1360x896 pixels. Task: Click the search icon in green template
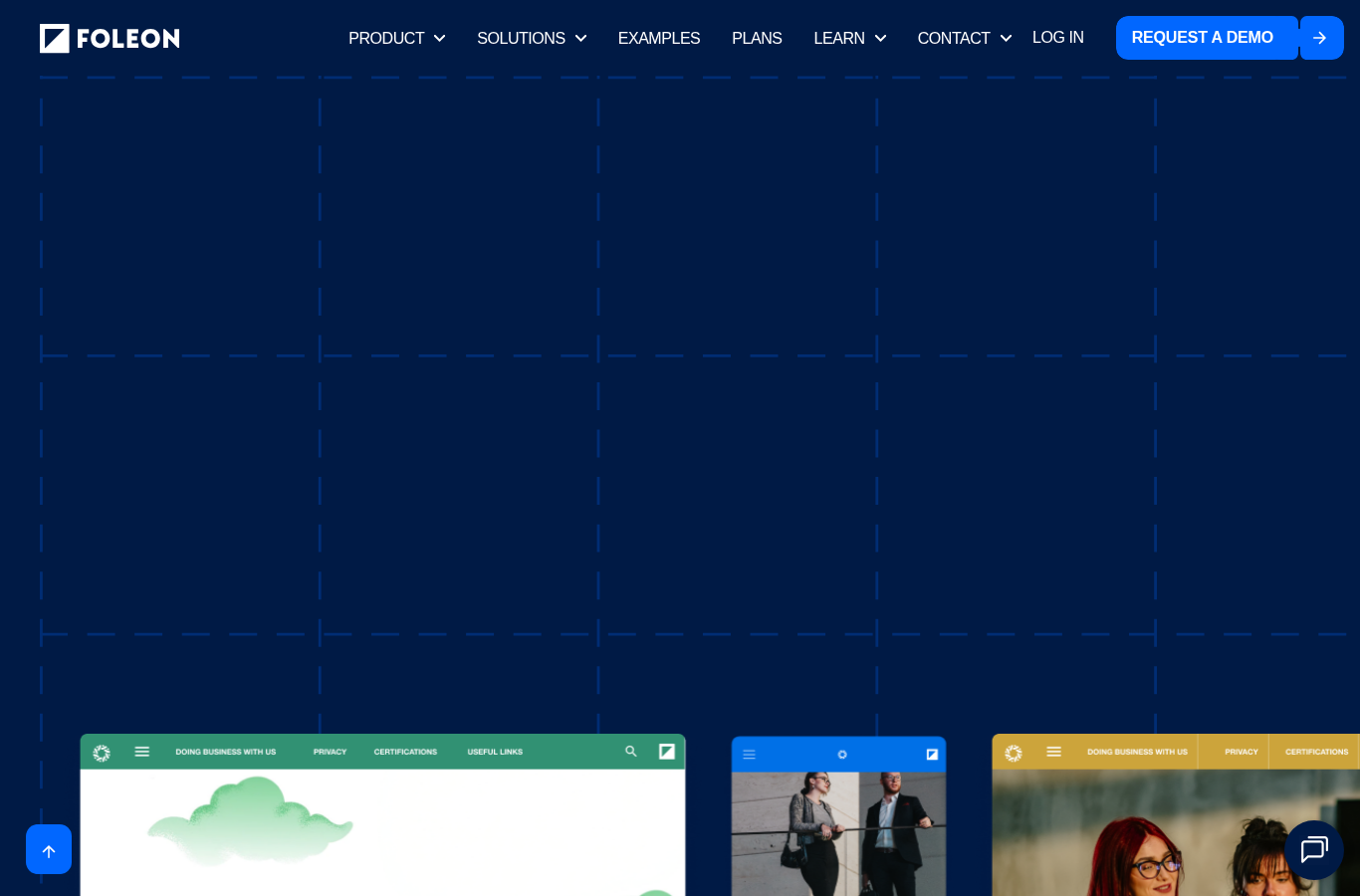click(x=631, y=752)
